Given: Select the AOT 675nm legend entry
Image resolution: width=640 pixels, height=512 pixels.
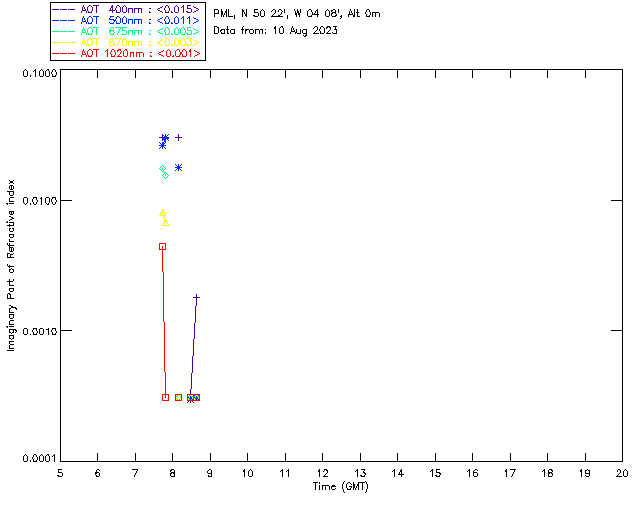Looking at the screenshot, I should tap(127, 31).
